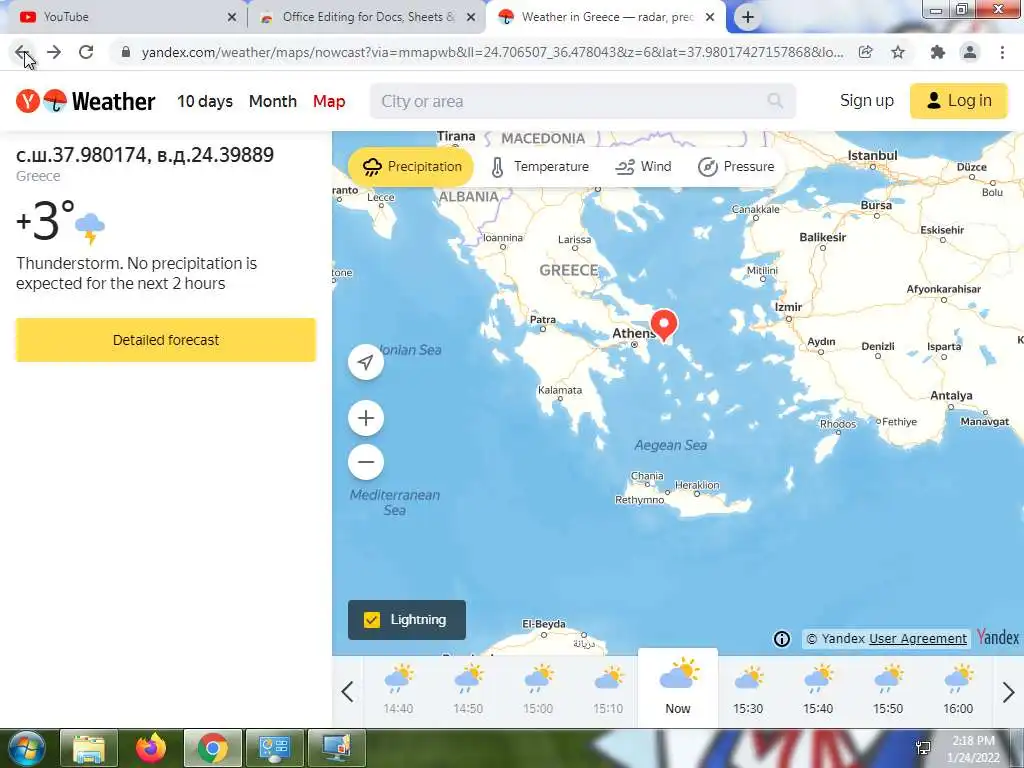Uncheck the Lightning checkbox

coord(372,620)
